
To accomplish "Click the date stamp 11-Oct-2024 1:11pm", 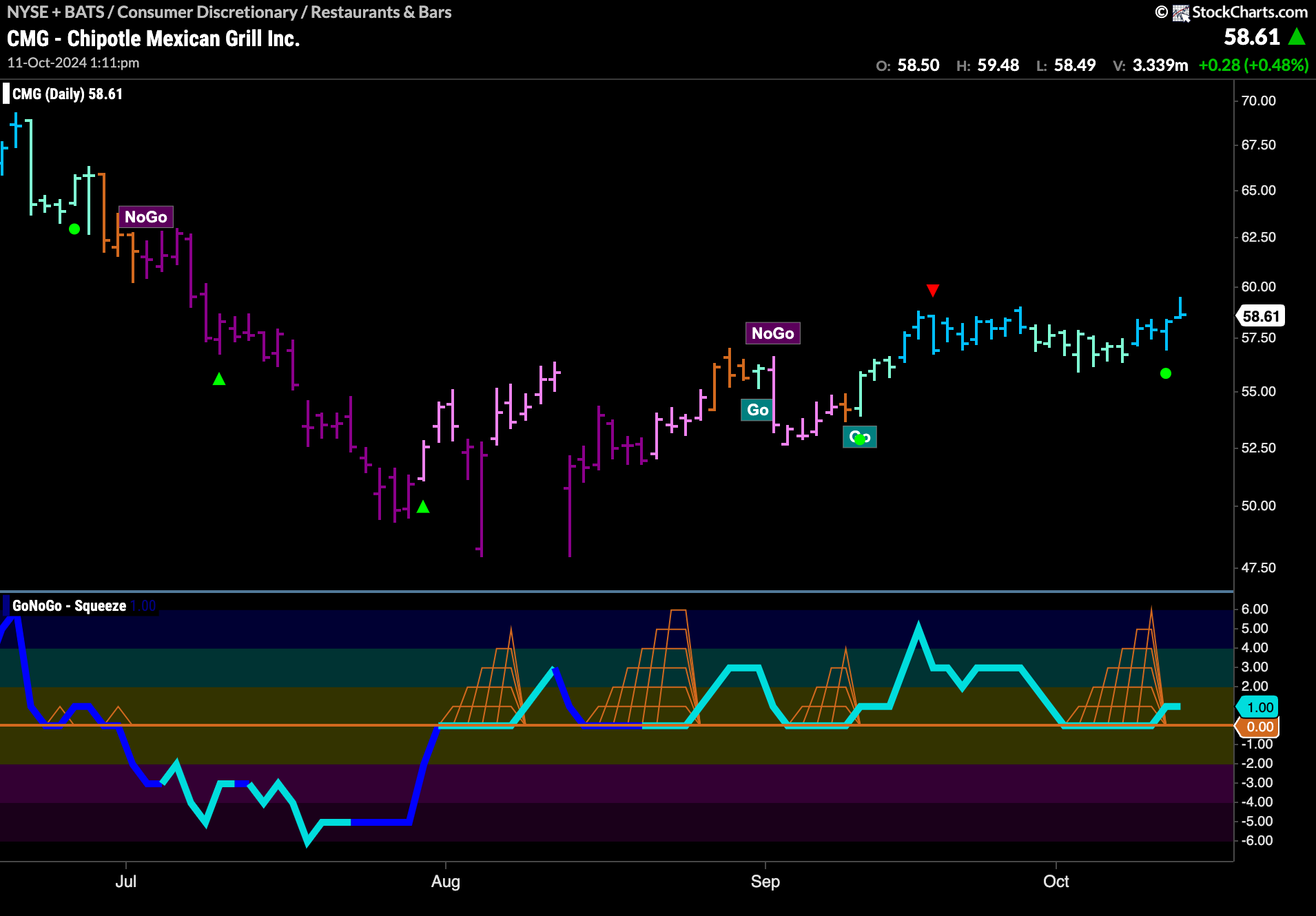I will pos(73,63).
